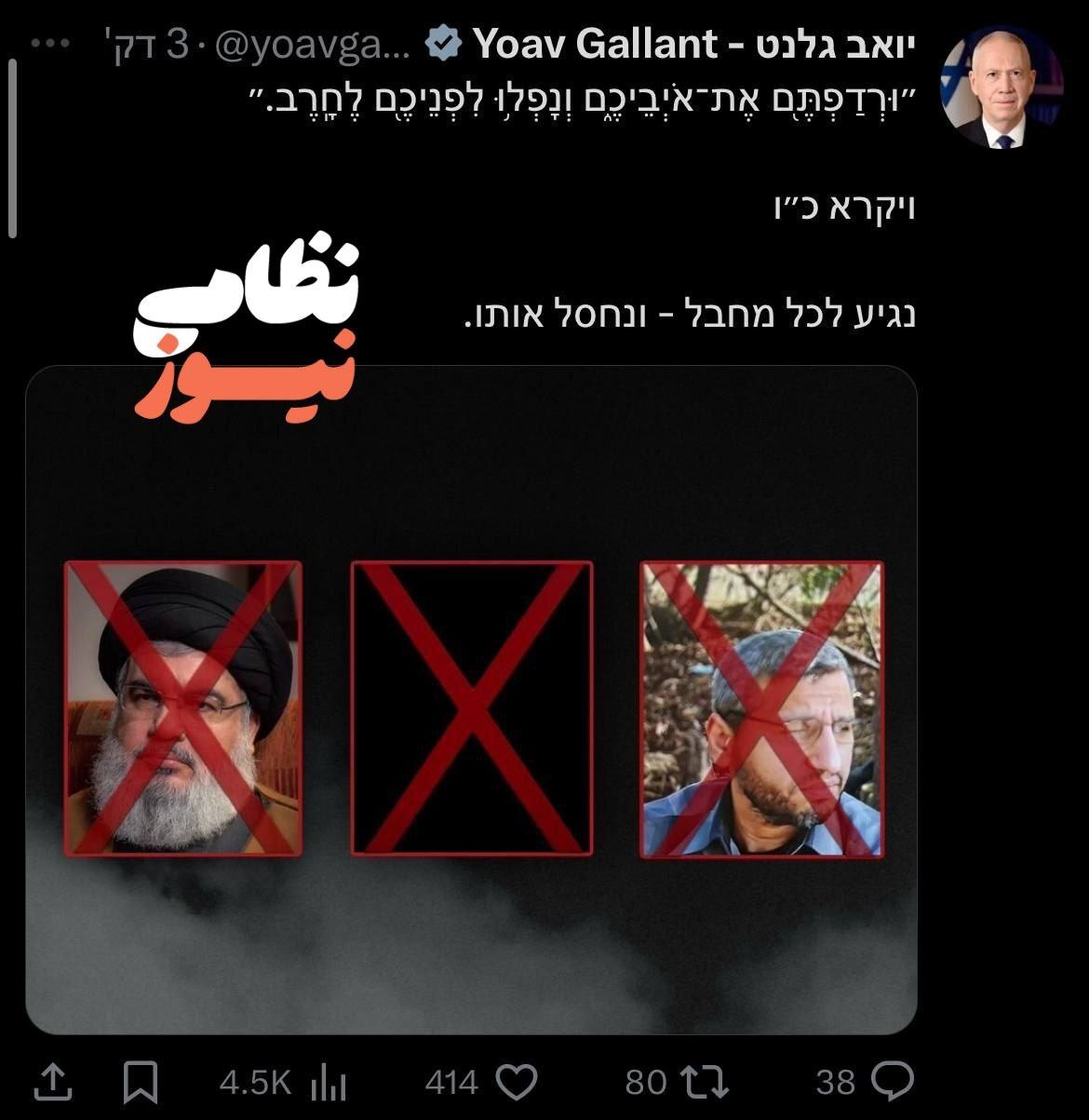1089x1120 pixels.
Task: Open the three-dot more options menu
Action: 50,45
